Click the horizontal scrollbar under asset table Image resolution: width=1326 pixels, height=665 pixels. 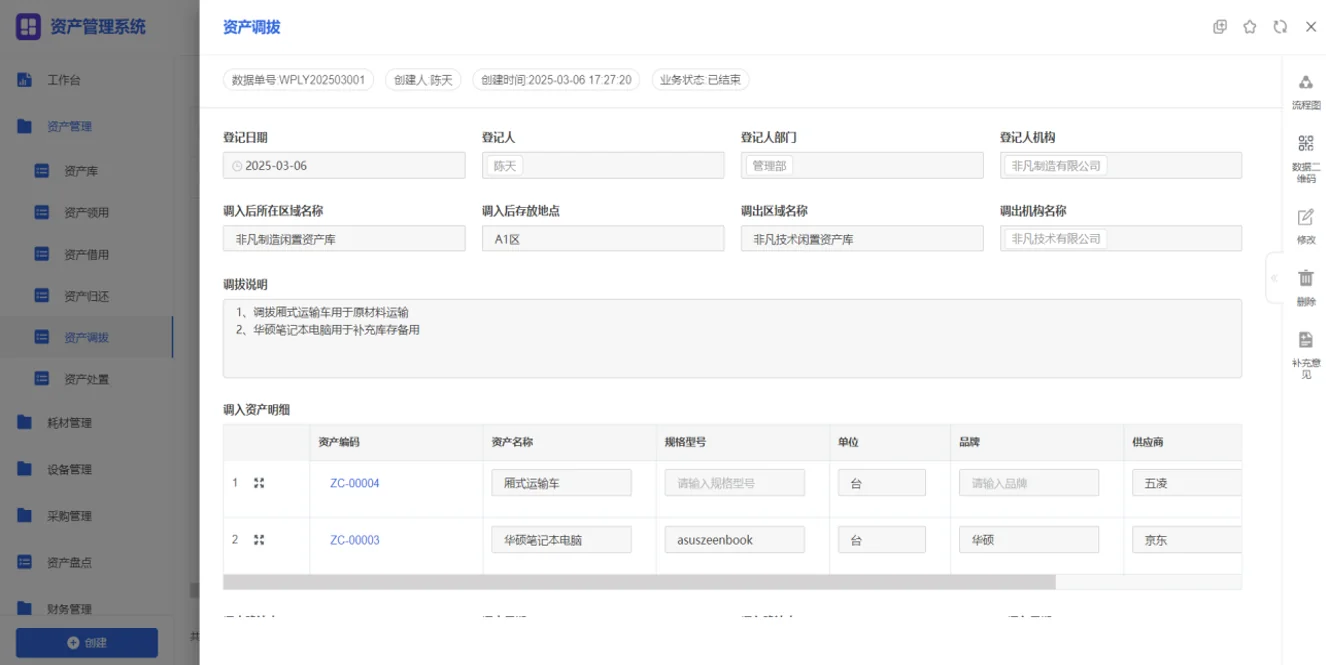pos(639,582)
